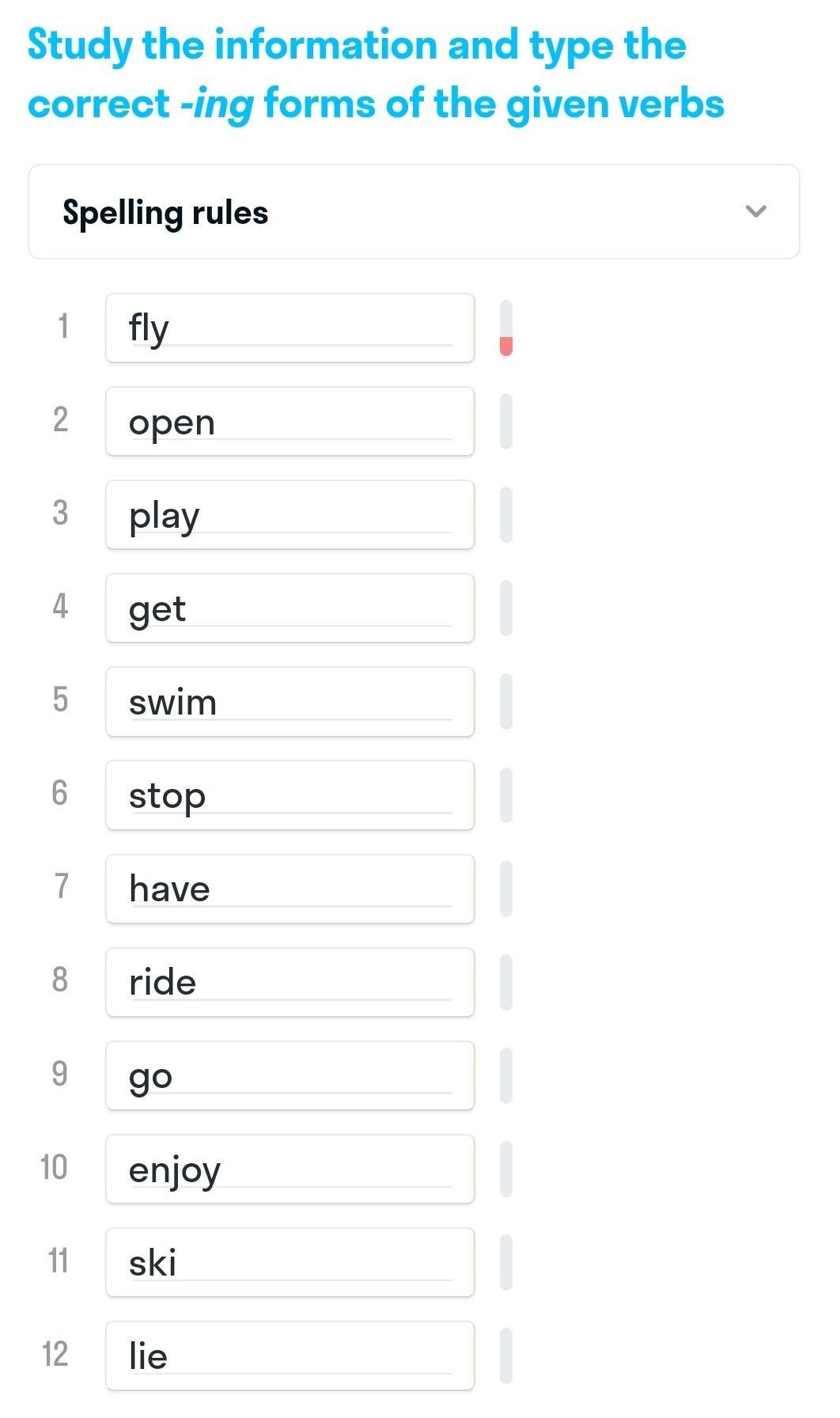Click the status indicator beside 'swim'
Screen dimensions: 840x1418
pyautogui.click(x=506, y=702)
